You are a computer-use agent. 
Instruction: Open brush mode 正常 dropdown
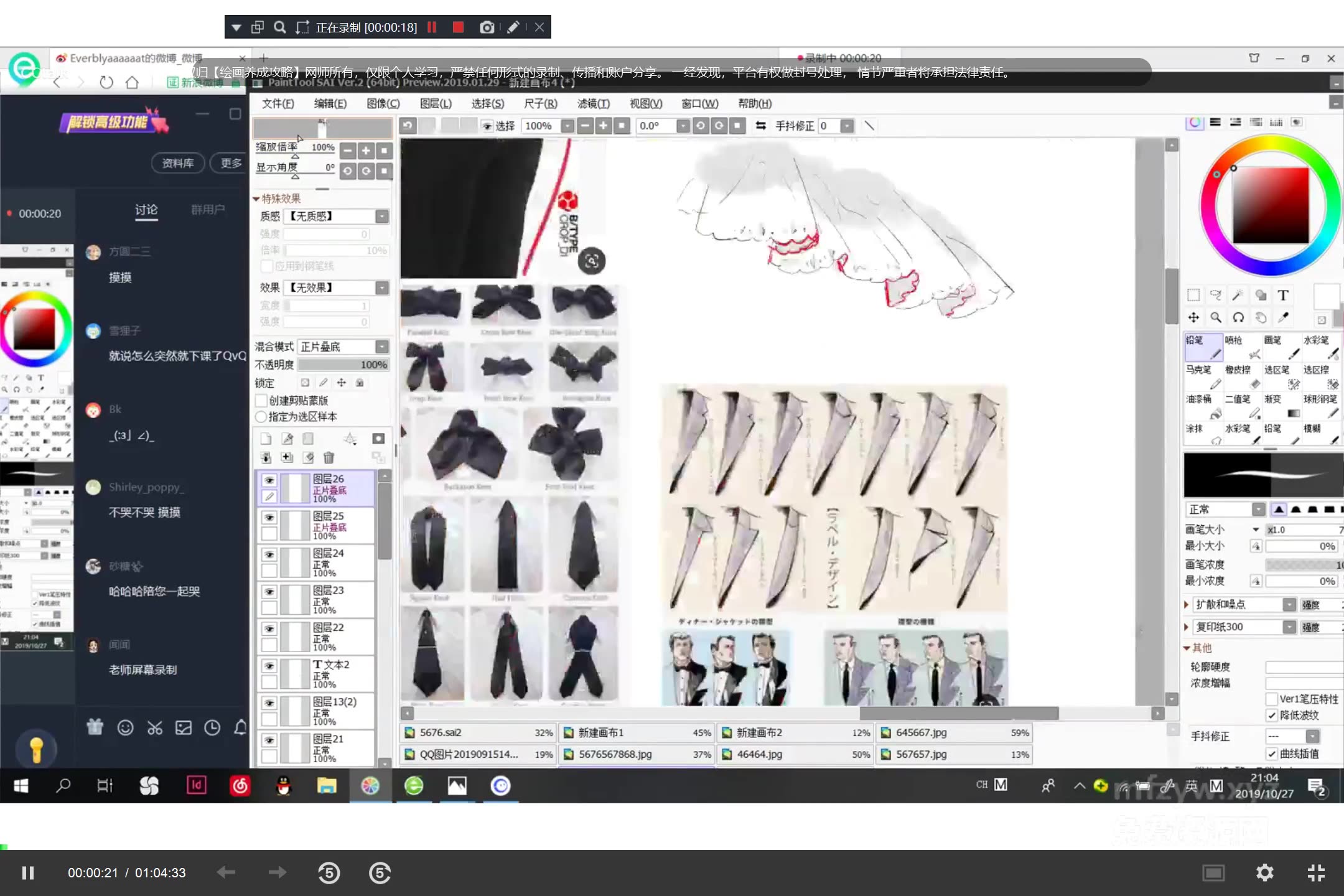[x=1259, y=510]
